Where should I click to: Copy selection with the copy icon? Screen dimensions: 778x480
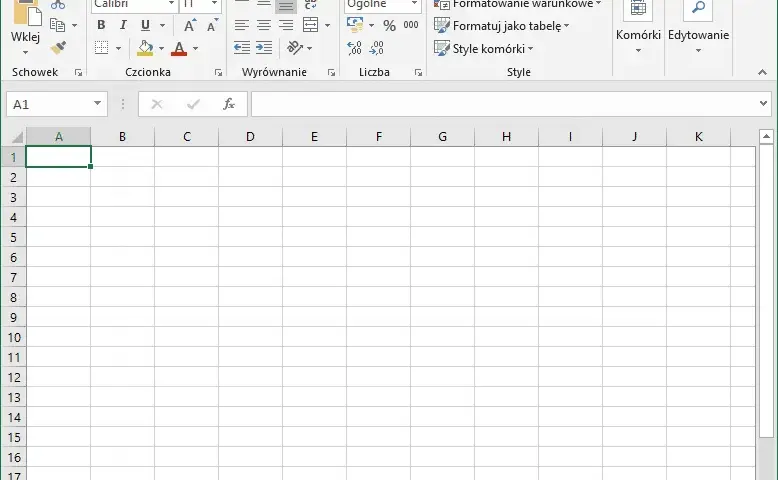(x=58, y=25)
